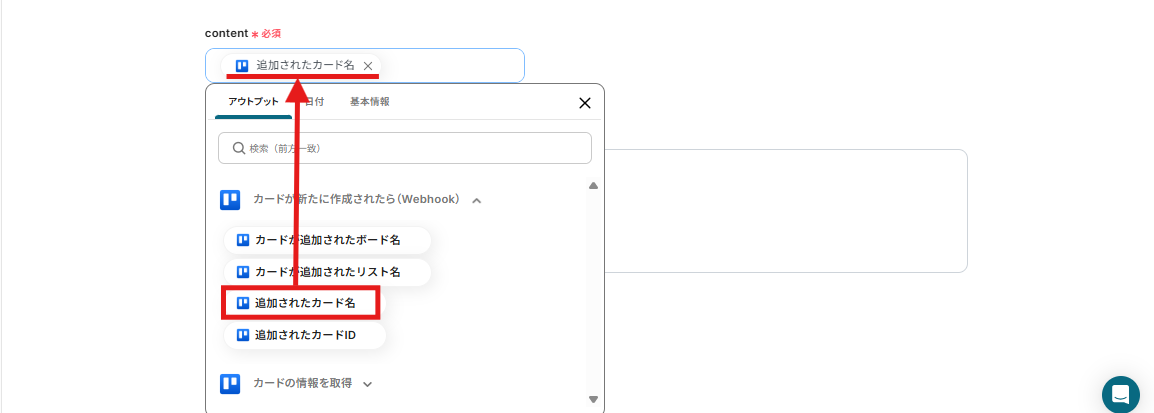This screenshot has width=1154, height=413.
Task: Click the search magnifier icon
Action: pyautogui.click(x=239, y=148)
